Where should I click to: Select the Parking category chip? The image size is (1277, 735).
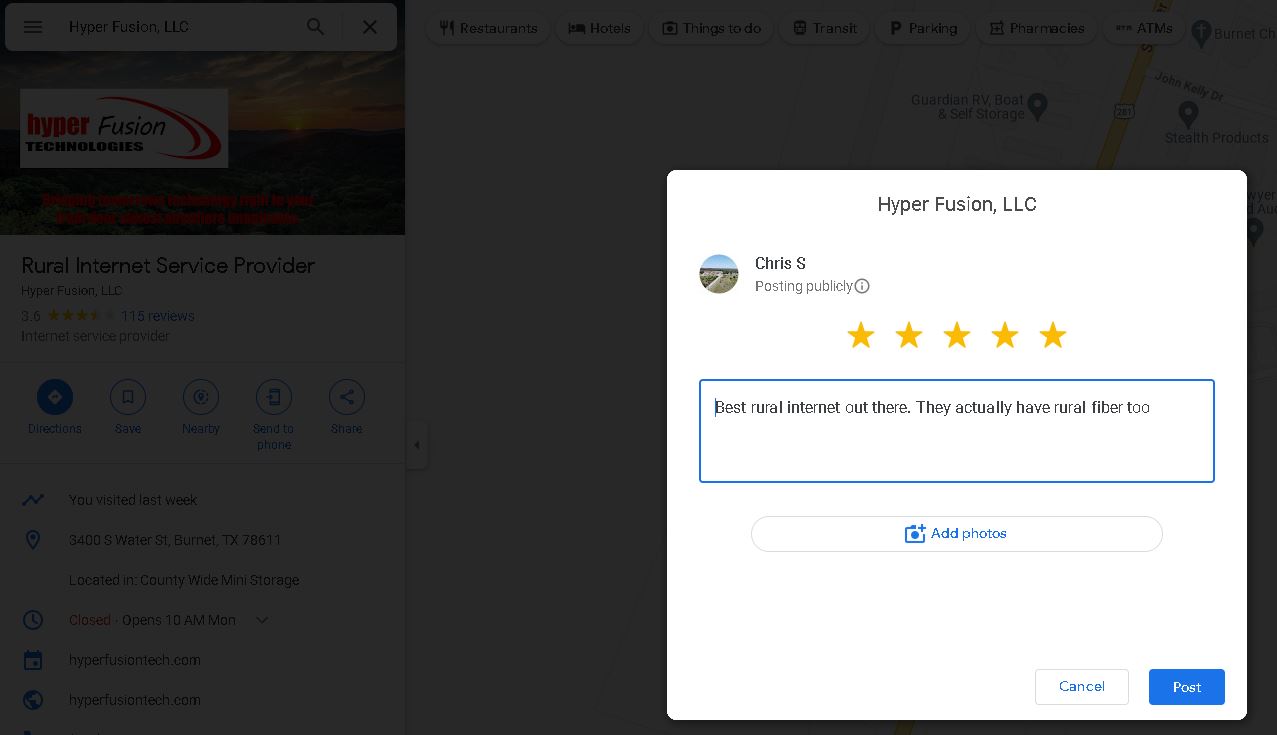(x=922, y=28)
